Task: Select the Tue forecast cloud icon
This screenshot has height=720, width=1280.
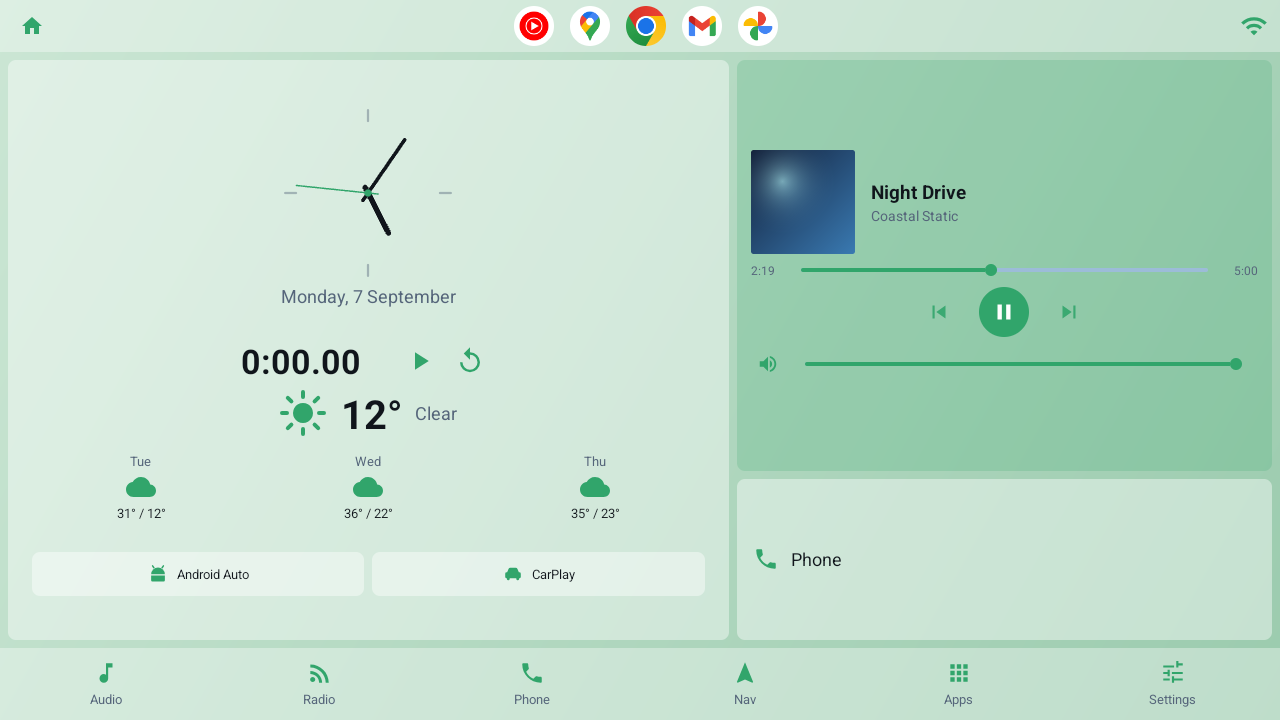Action: coord(141,487)
